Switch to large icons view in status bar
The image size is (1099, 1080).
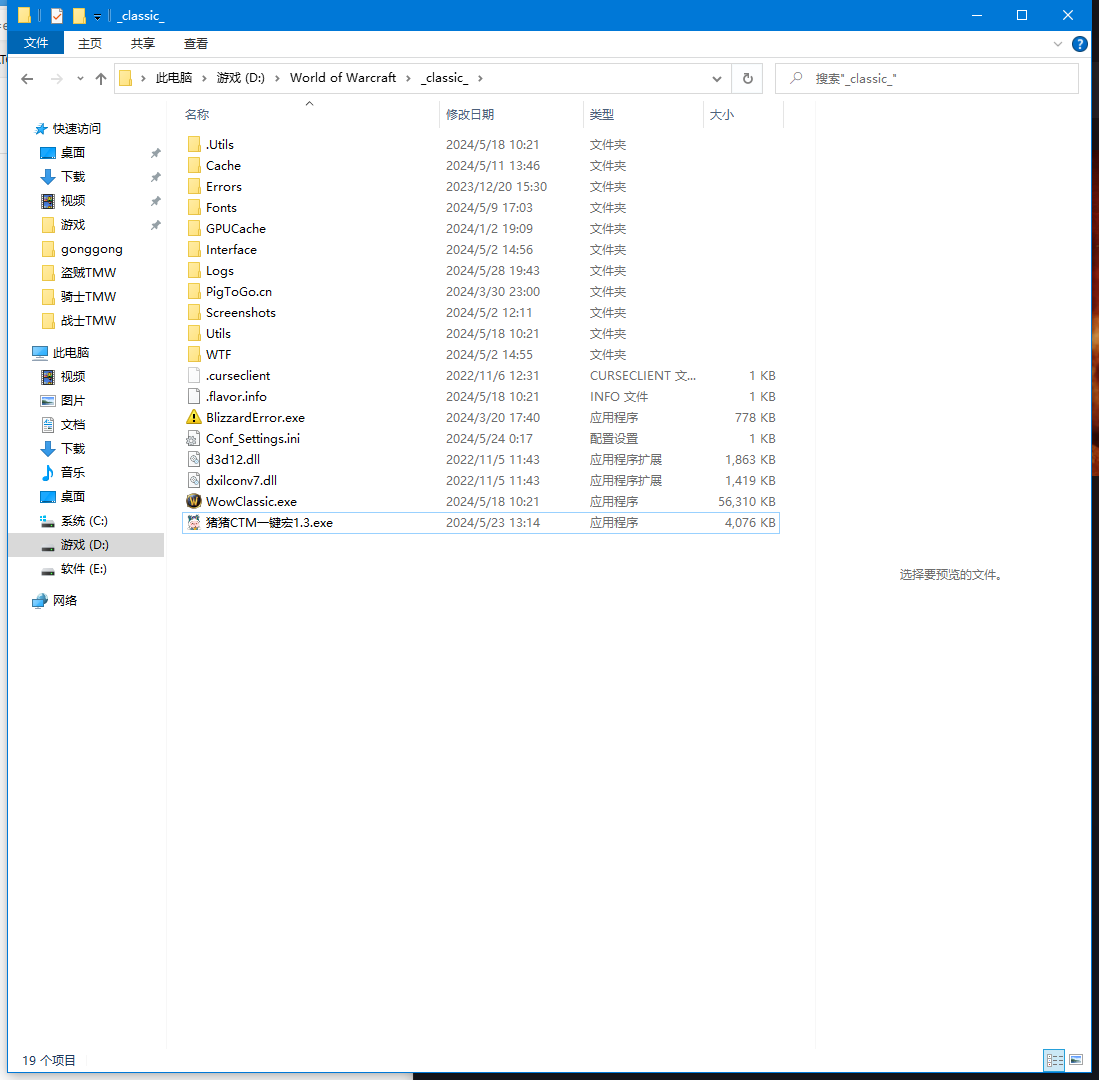[x=1076, y=1060]
